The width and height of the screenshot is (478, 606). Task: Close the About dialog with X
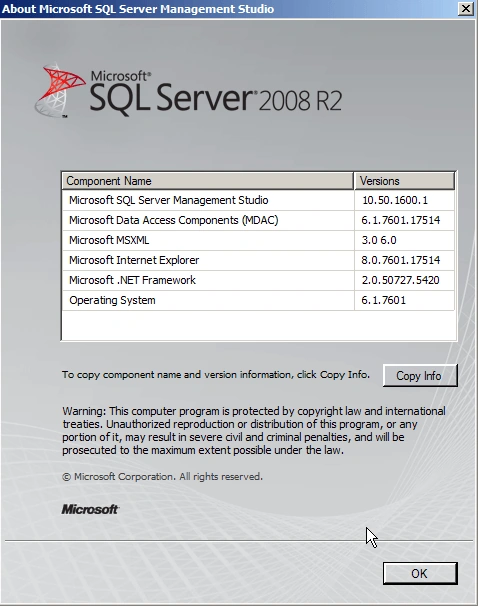(466, 9)
